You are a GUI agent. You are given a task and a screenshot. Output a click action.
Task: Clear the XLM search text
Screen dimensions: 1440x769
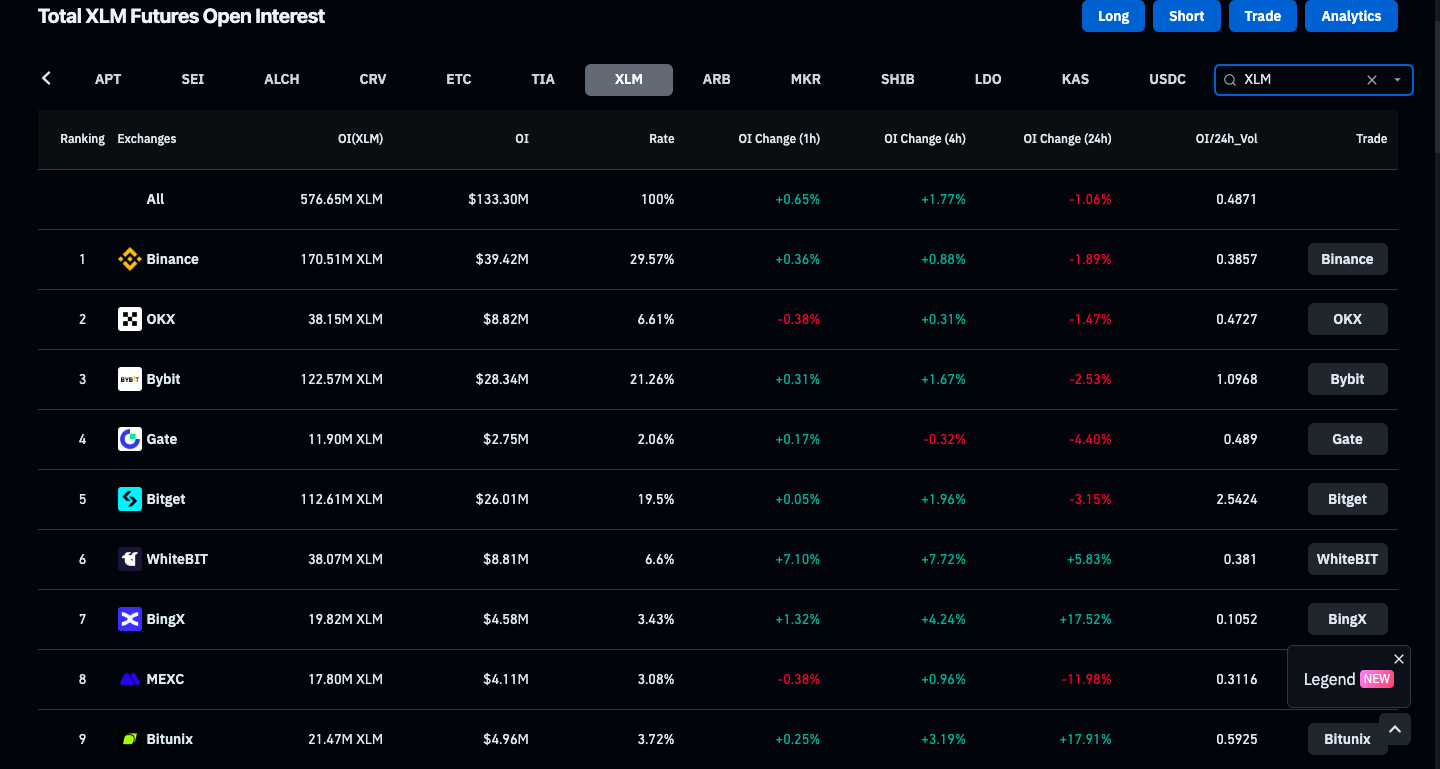[1372, 80]
